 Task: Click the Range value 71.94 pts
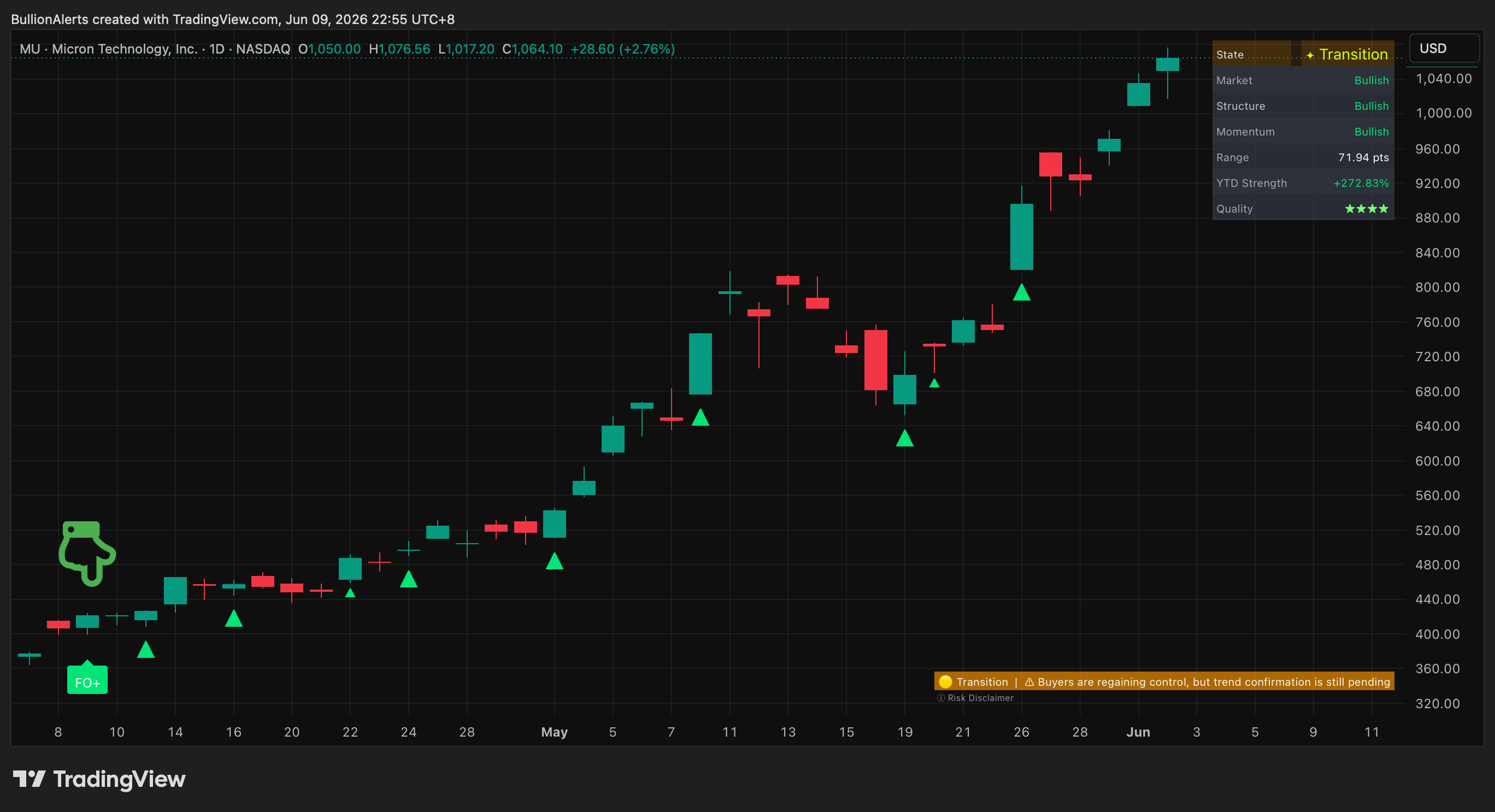tap(1363, 157)
